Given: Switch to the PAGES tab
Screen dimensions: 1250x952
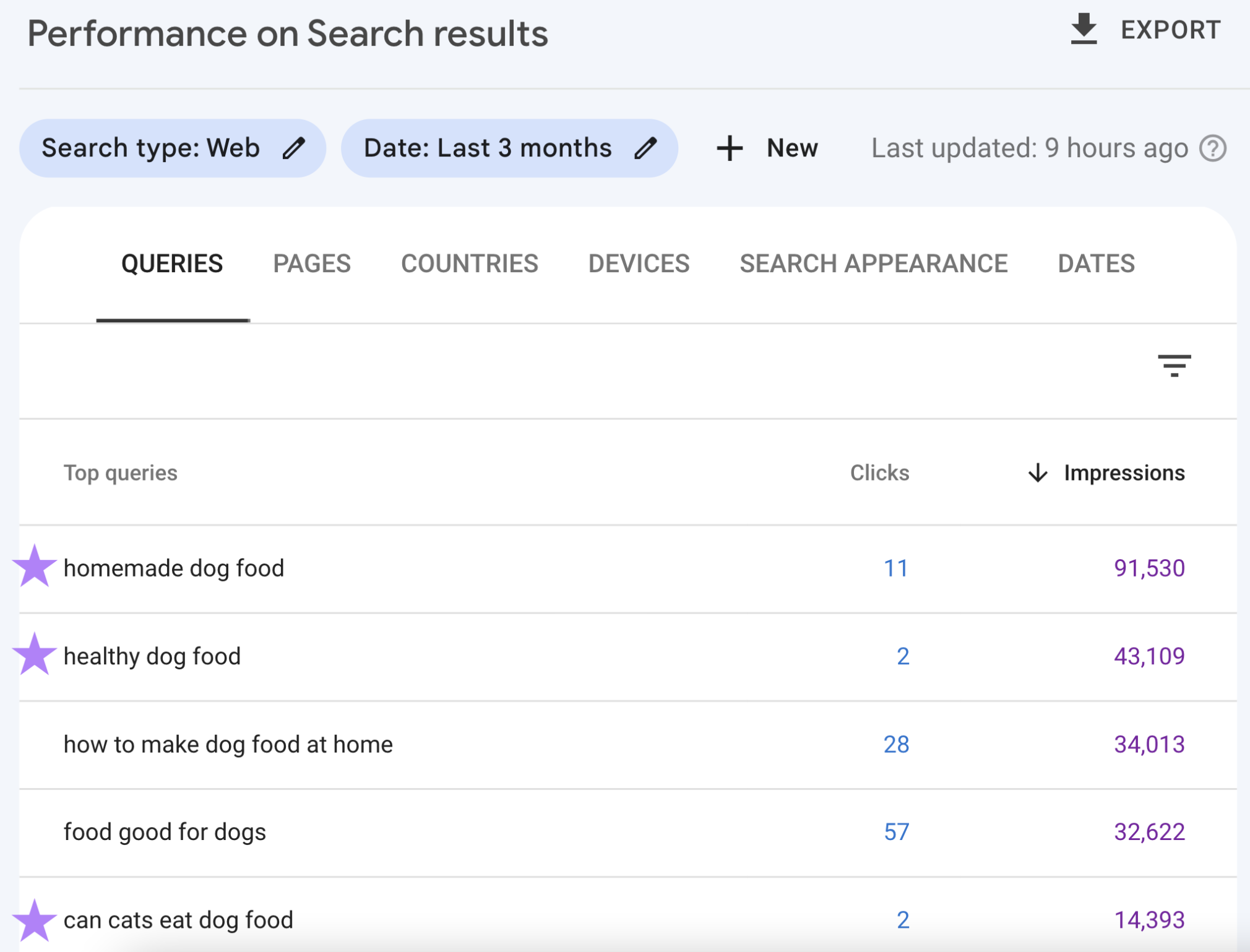Looking at the screenshot, I should pyautogui.click(x=312, y=263).
